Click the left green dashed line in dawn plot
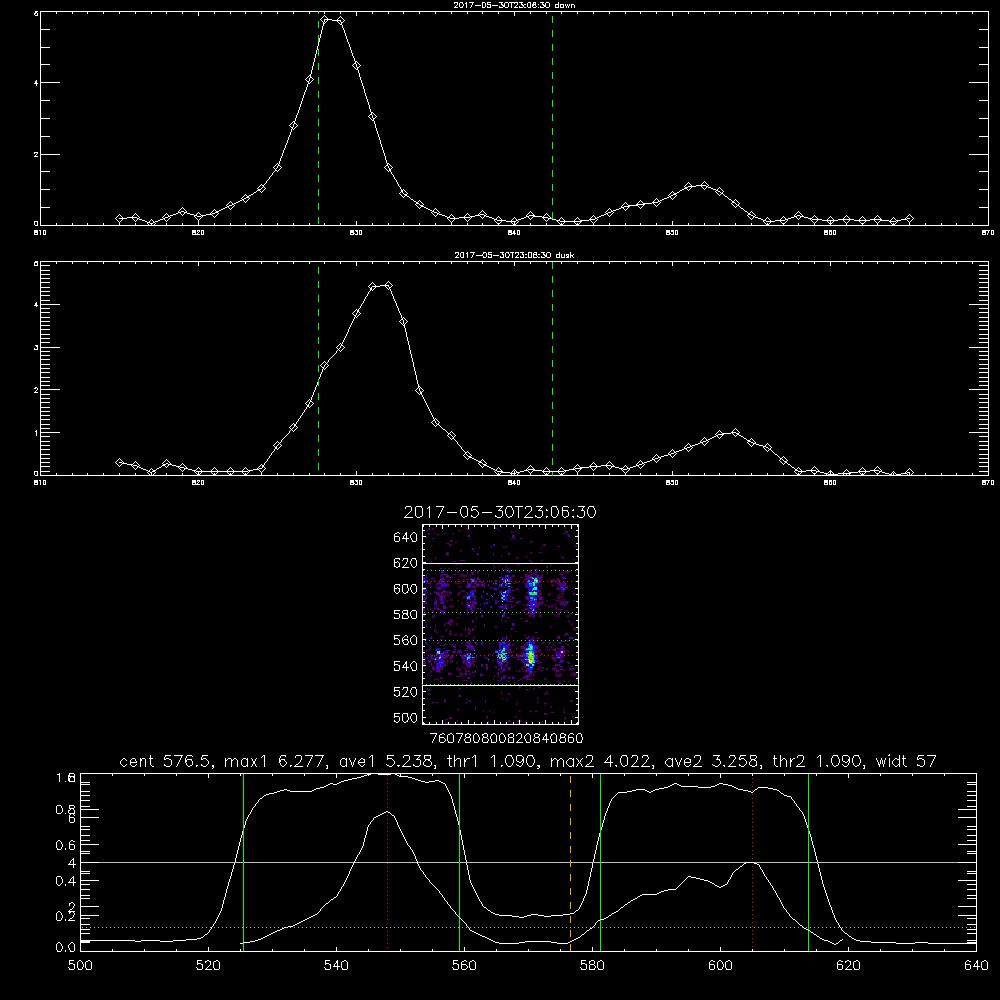The image size is (1000, 1000). coord(318,118)
